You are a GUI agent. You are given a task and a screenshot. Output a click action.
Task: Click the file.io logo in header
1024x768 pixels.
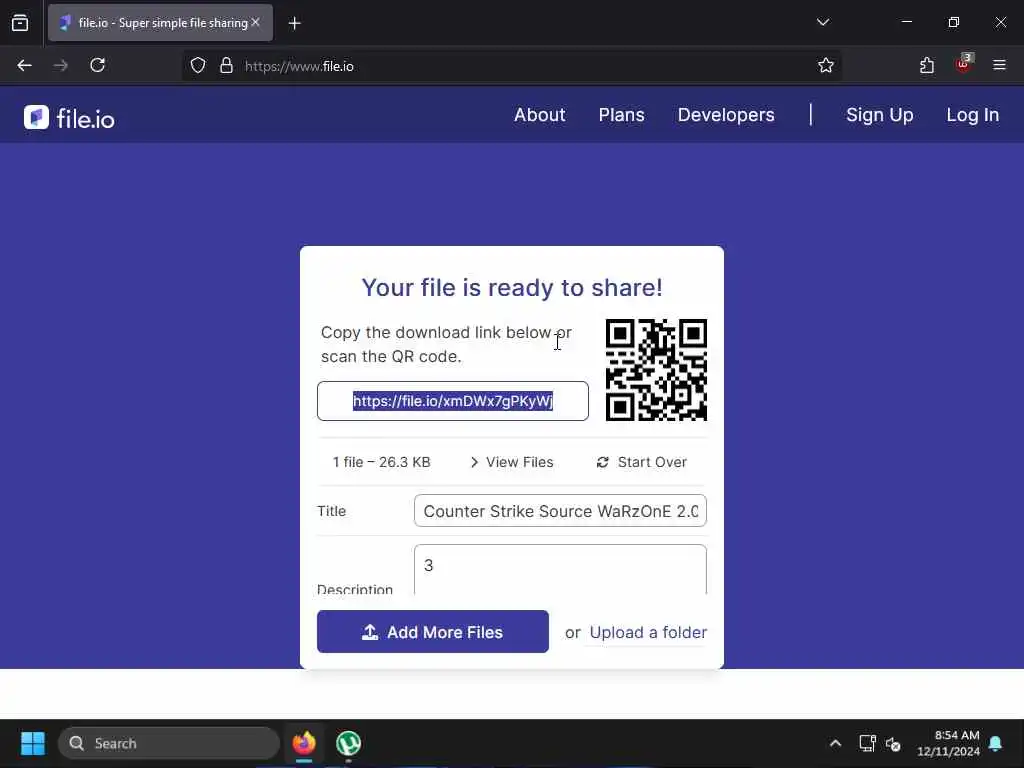point(69,118)
